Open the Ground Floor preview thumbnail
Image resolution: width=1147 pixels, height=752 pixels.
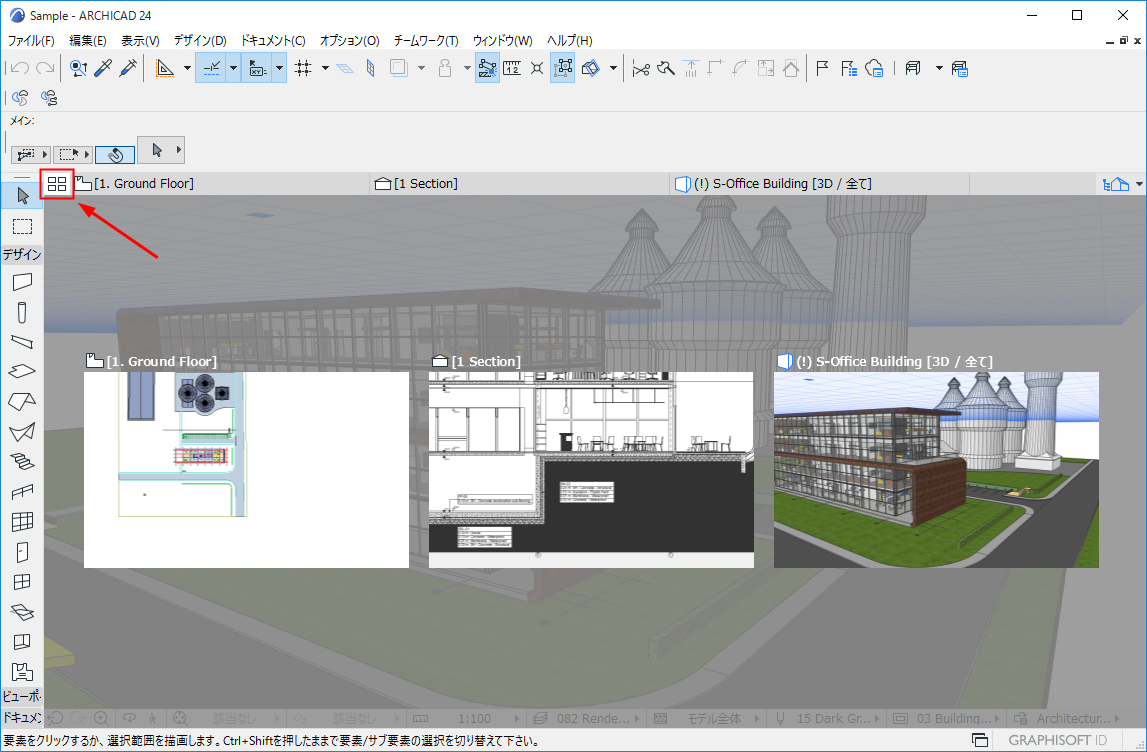pos(246,470)
